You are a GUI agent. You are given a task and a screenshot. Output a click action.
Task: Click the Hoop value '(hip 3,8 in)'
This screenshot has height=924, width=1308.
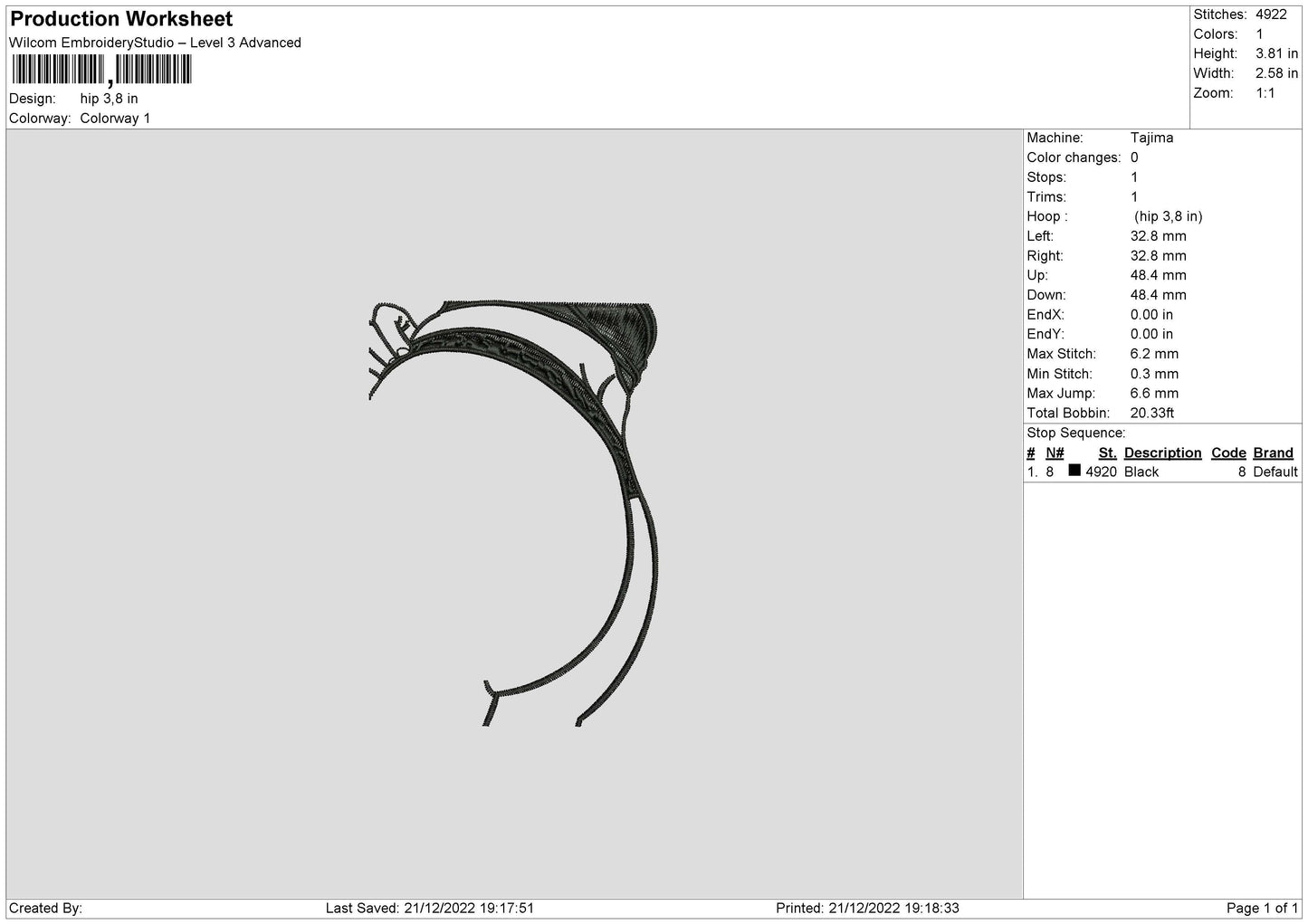click(1168, 216)
